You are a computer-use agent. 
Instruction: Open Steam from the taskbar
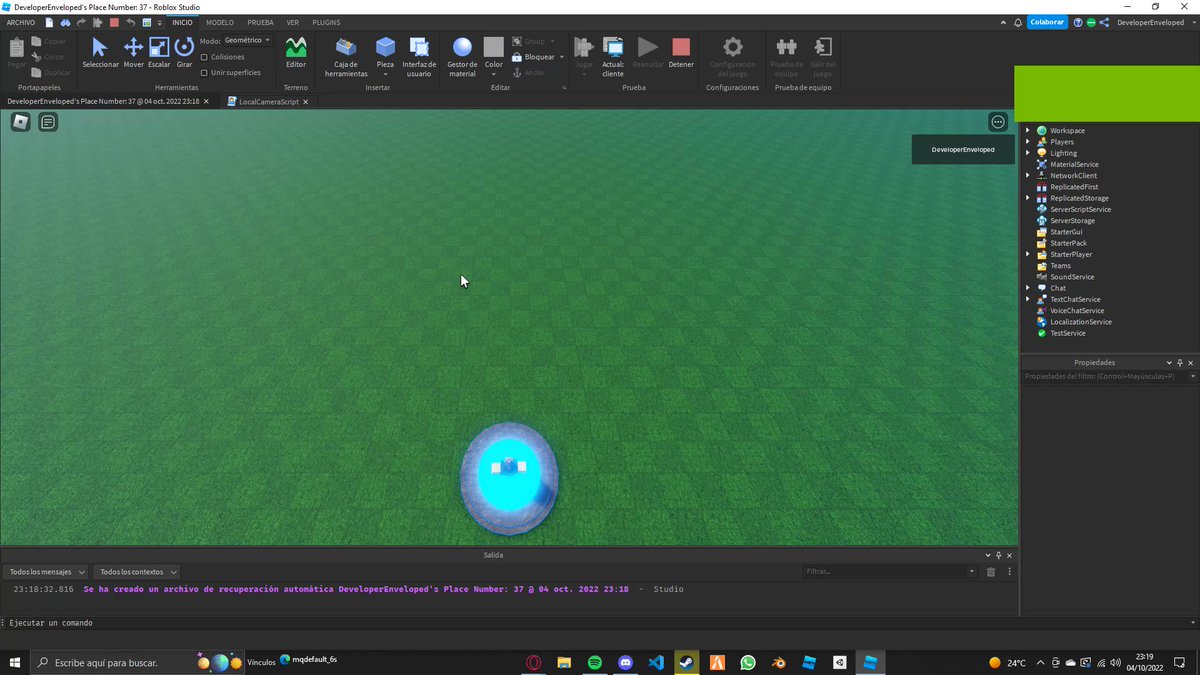pyautogui.click(x=687, y=662)
